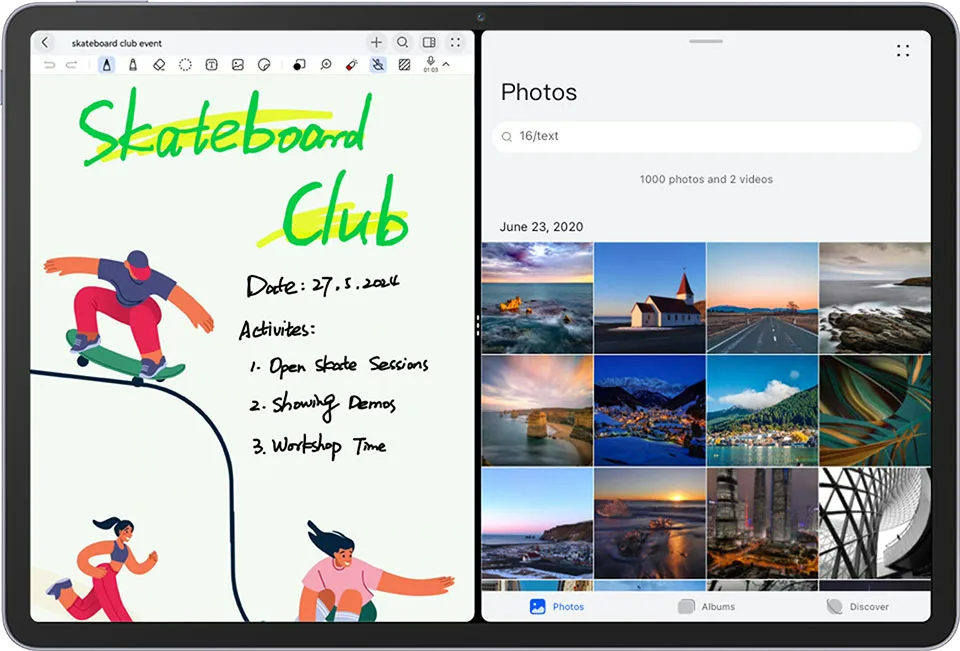Select the highlighter marker tool

[133, 65]
